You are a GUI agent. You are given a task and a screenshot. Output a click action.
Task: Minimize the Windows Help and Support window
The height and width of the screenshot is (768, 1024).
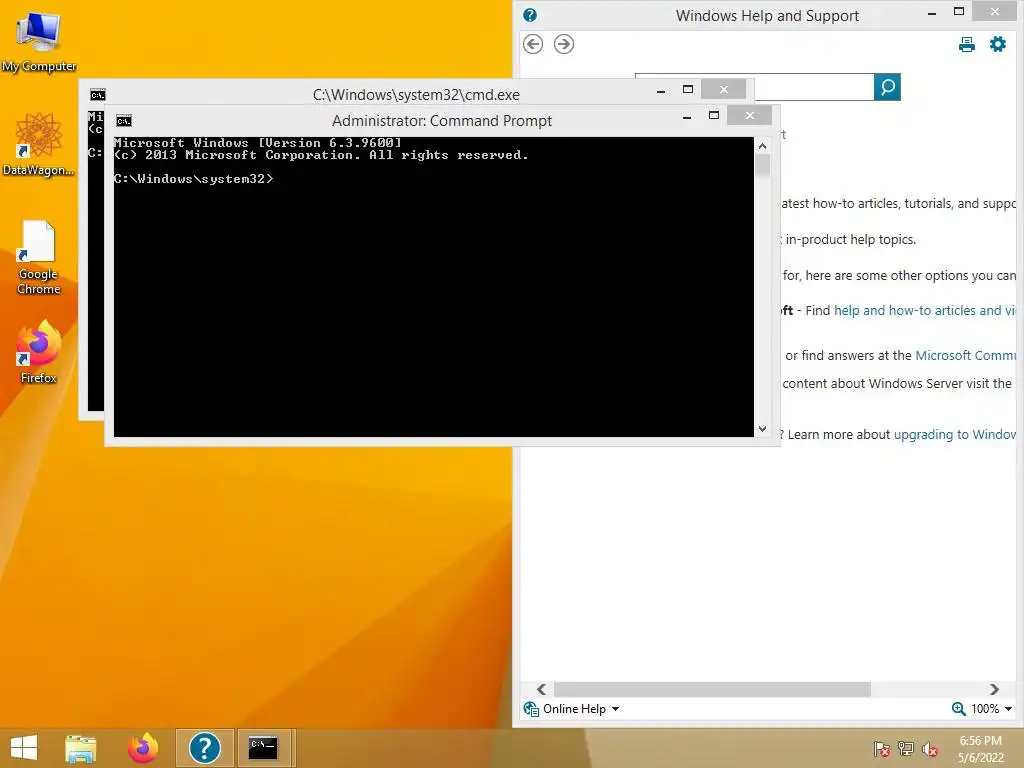click(932, 12)
